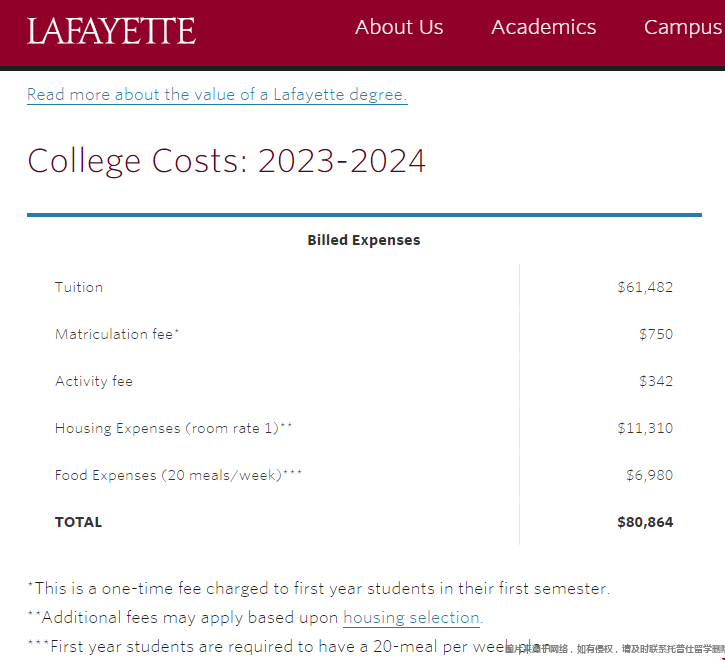725x660 pixels.
Task: Select the Tuition row label
Action: tap(79, 287)
